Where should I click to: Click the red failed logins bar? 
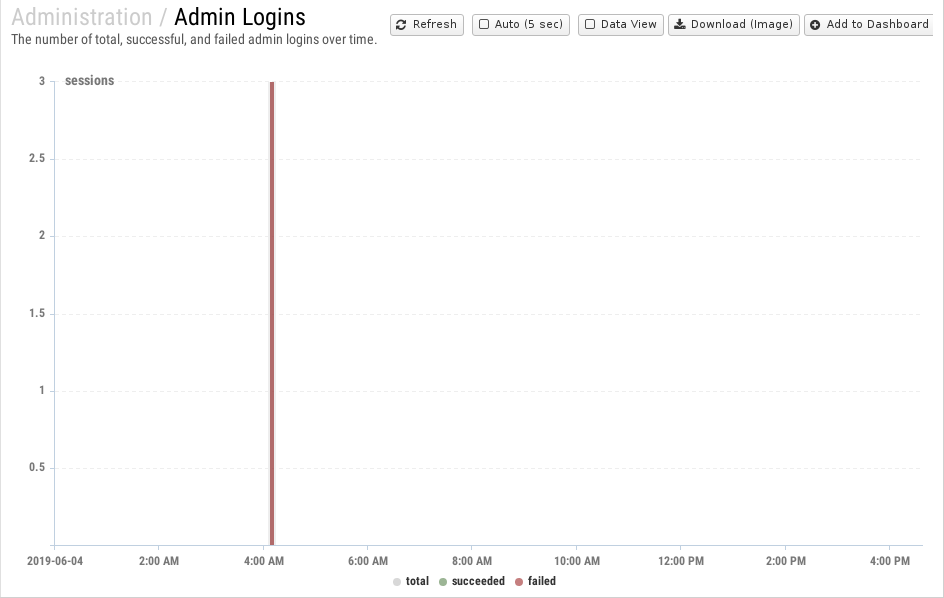[272, 313]
